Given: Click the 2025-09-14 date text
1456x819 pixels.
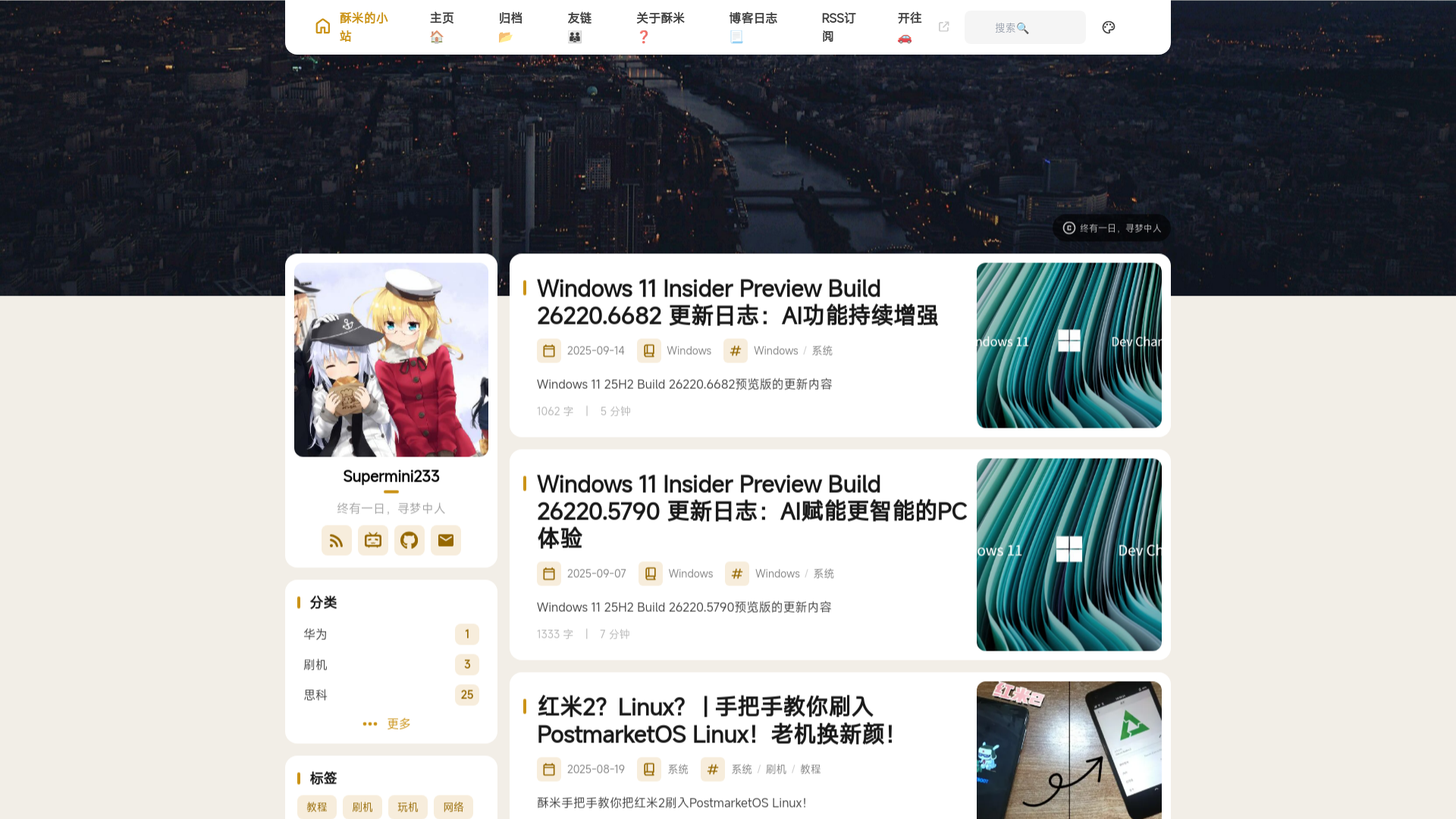Looking at the screenshot, I should pyautogui.click(x=596, y=351).
